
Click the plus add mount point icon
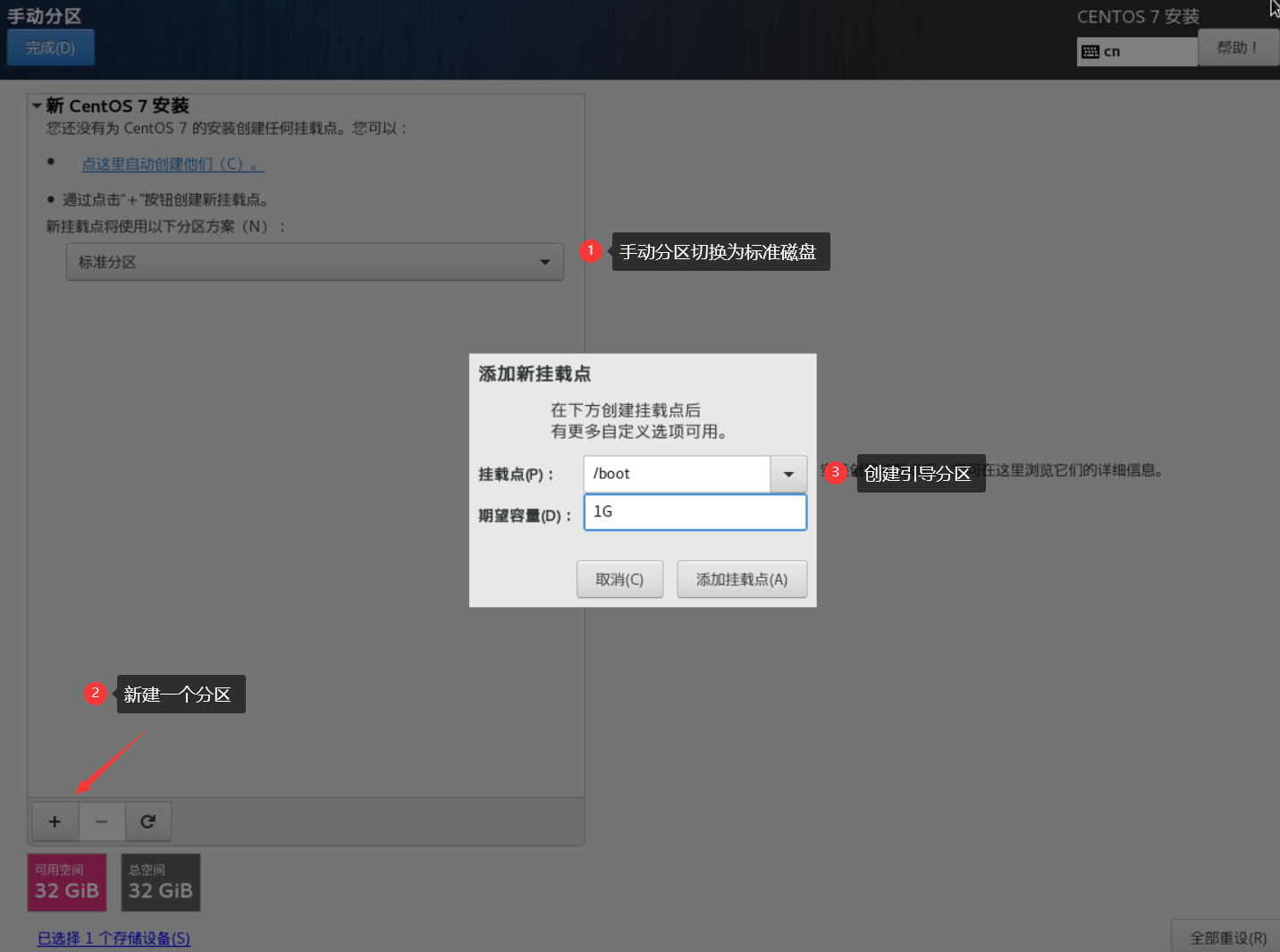(55, 821)
